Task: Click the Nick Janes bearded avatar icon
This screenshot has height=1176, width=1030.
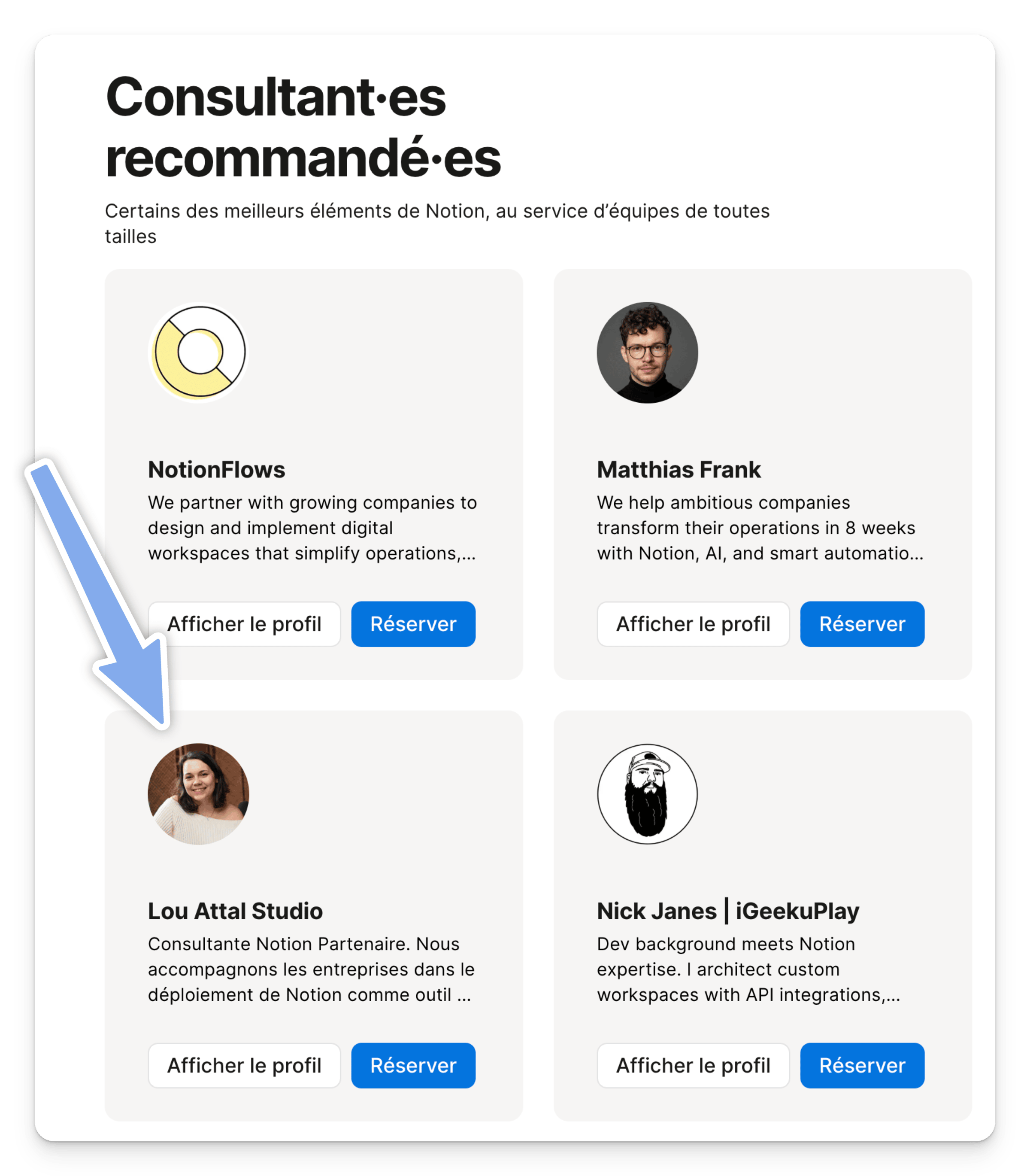Action: tap(647, 793)
